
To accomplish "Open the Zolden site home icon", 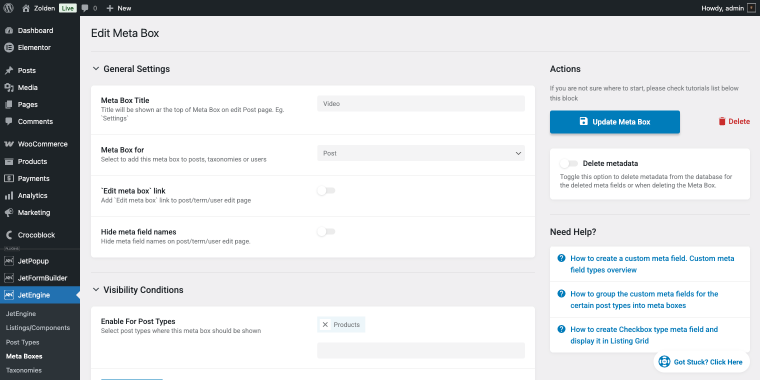I will click(x=26, y=8).
